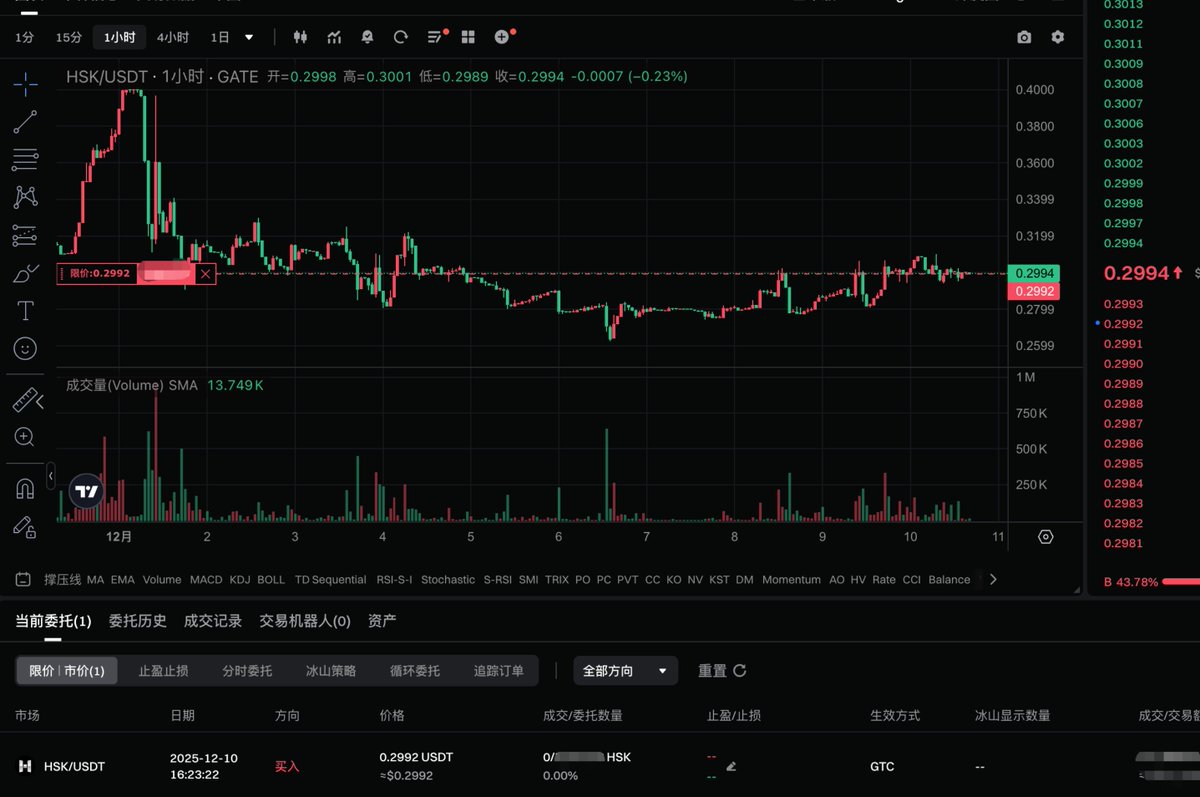Toggle the 撑压线 indicator

(x=62, y=580)
